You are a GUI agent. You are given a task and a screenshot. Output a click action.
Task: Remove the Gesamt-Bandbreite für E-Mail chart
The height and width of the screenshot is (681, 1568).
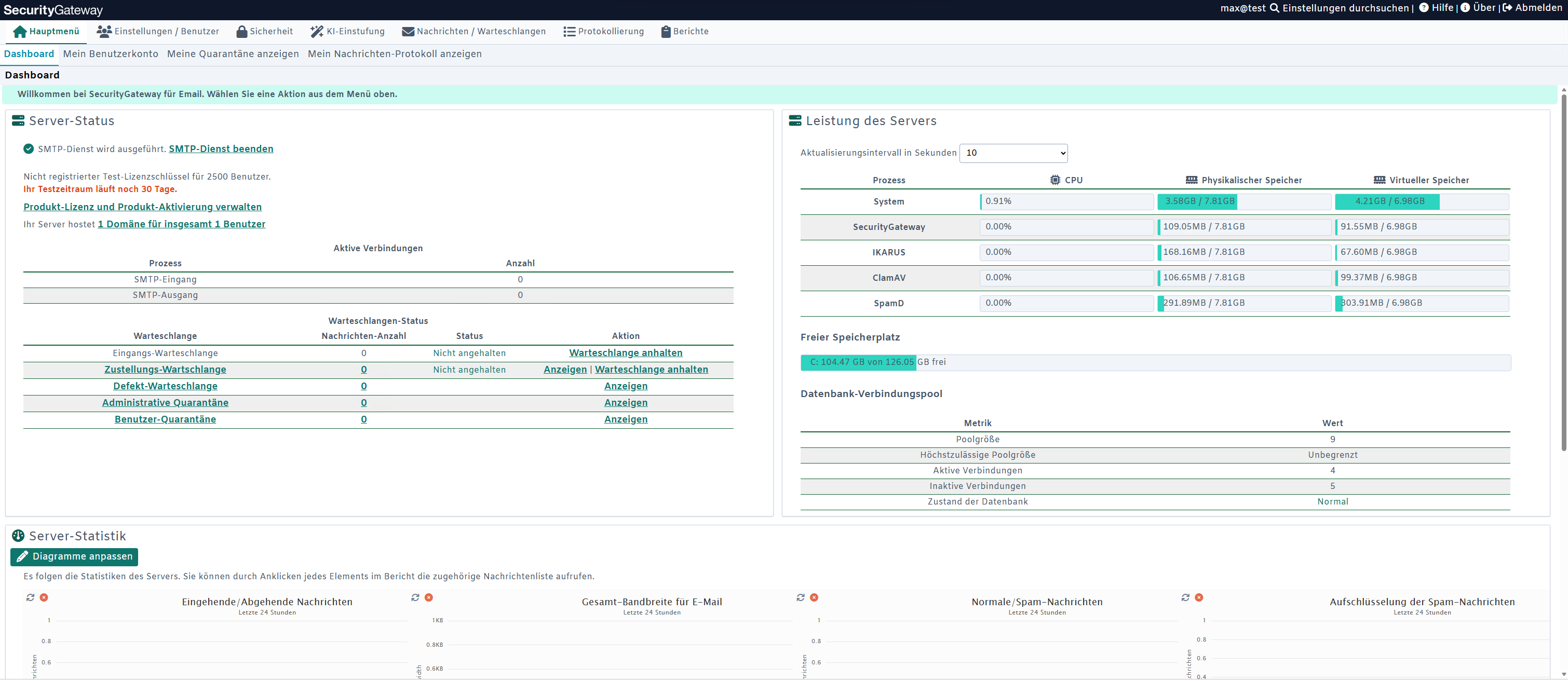click(429, 597)
